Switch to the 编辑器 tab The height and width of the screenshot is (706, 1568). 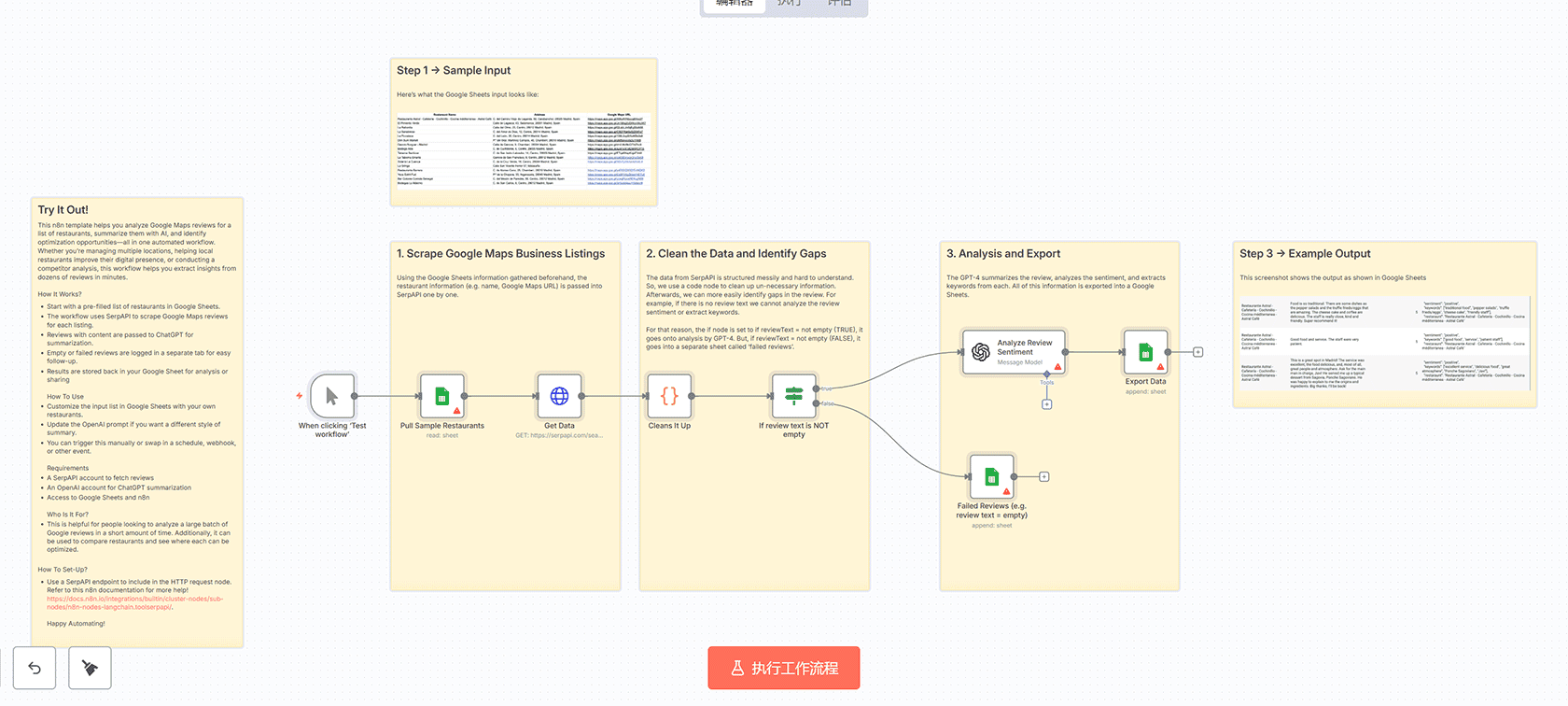click(x=734, y=5)
